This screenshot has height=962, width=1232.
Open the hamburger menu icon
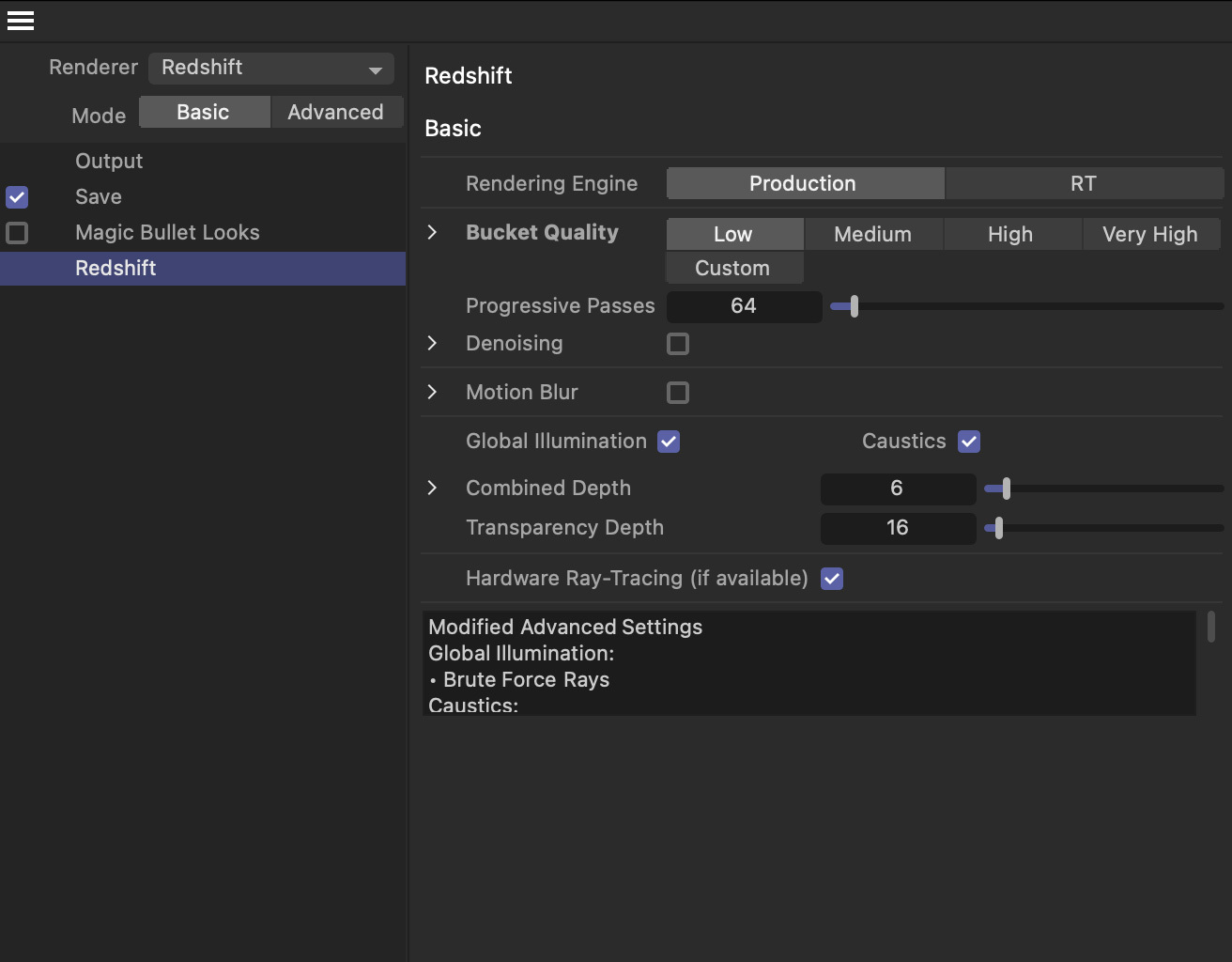pyautogui.click(x=21, y=20)
